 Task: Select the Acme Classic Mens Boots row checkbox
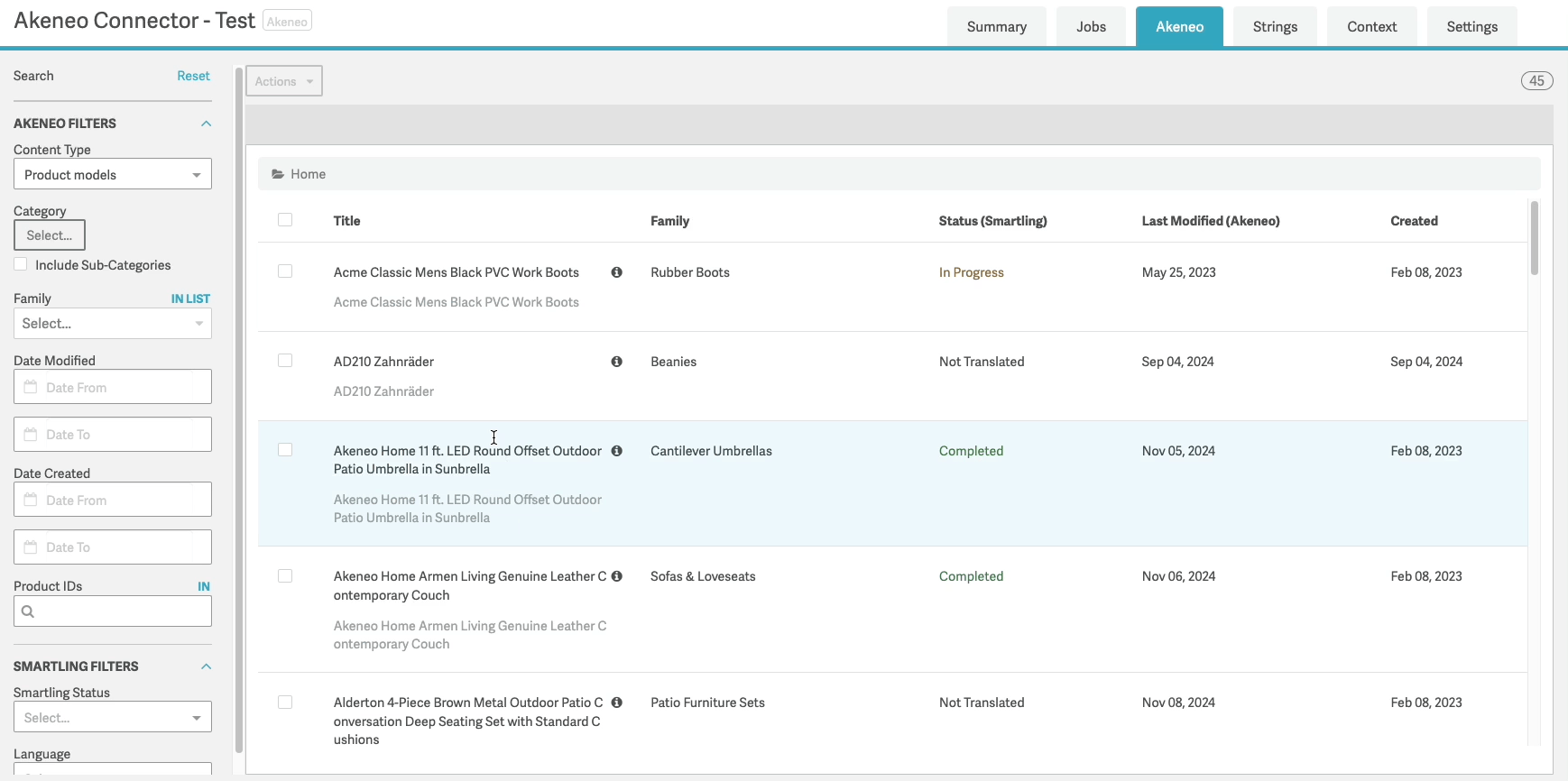pyautogui.click(x=285, y=271)
